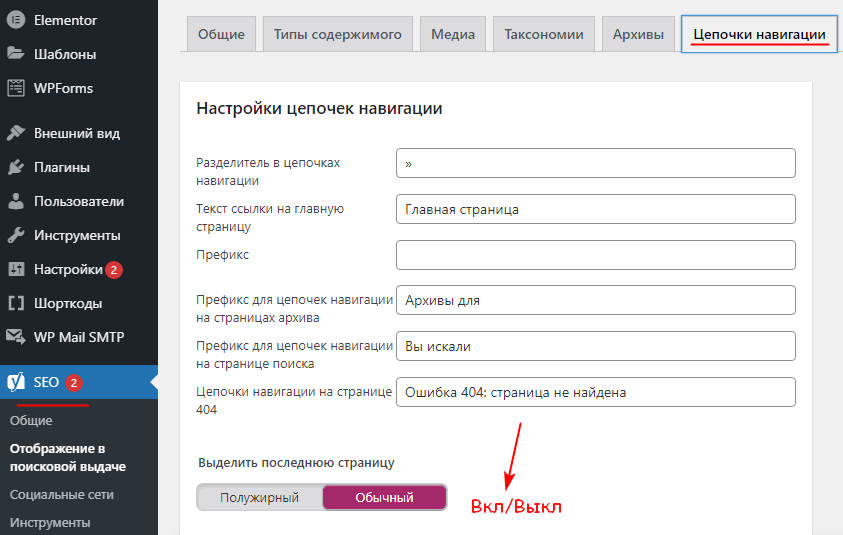Click the Главная страница text field

(x=596, y=209)
